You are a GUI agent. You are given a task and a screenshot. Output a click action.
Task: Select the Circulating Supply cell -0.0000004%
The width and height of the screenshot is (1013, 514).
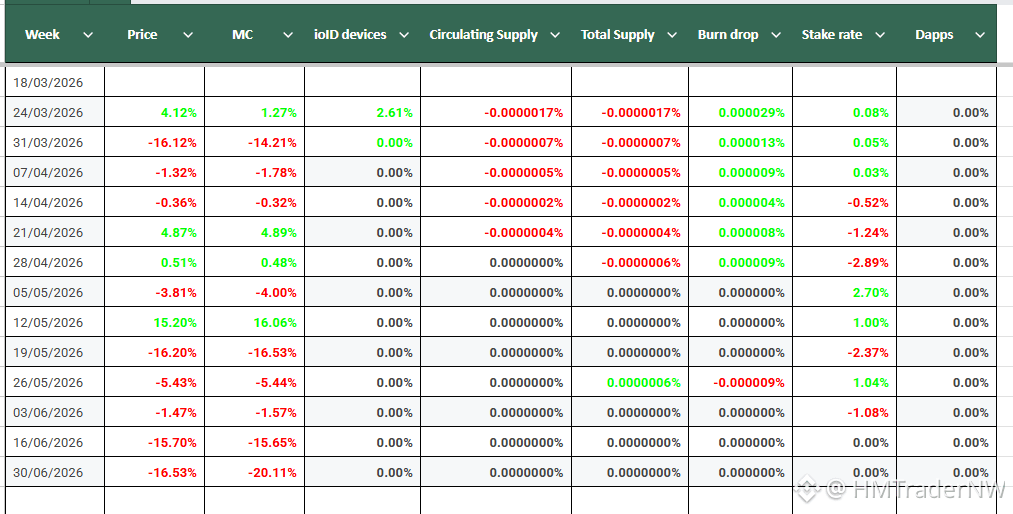(x=496, y=232)
